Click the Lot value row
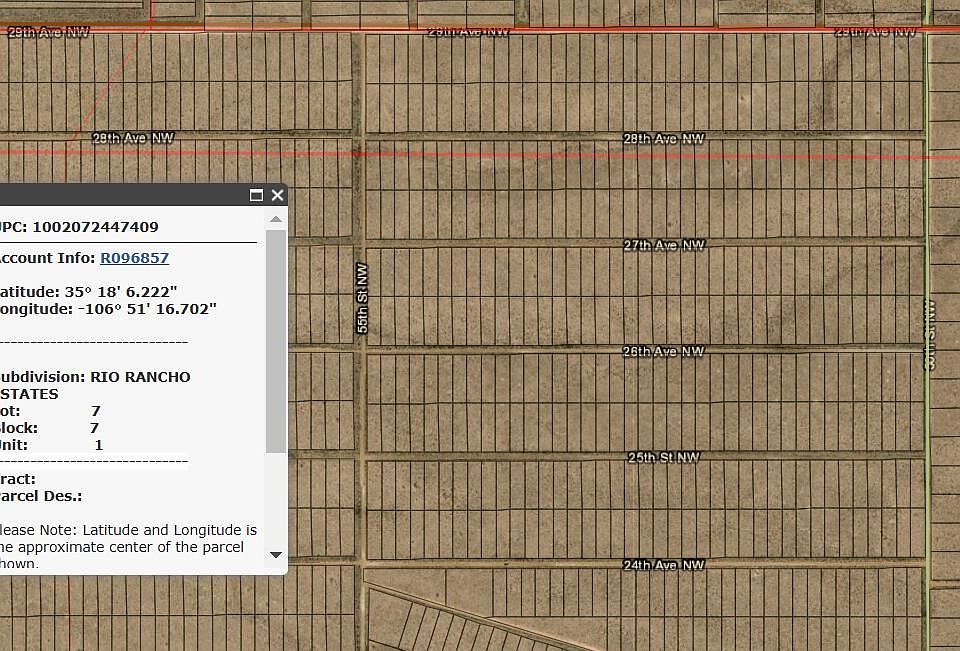This screenshot has height=651, width=960. click(x=50, y=411)
